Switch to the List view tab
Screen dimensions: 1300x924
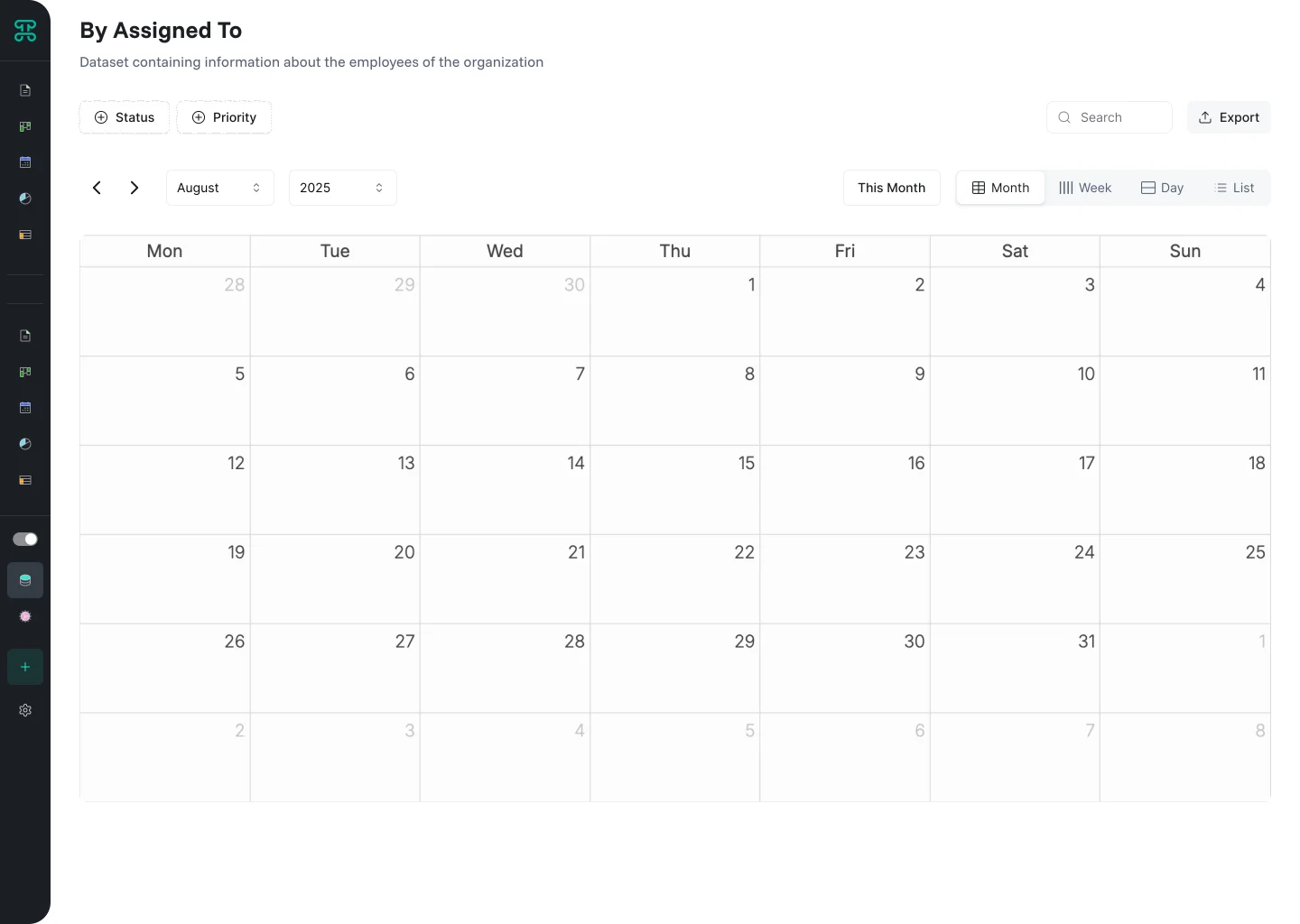1234,188
